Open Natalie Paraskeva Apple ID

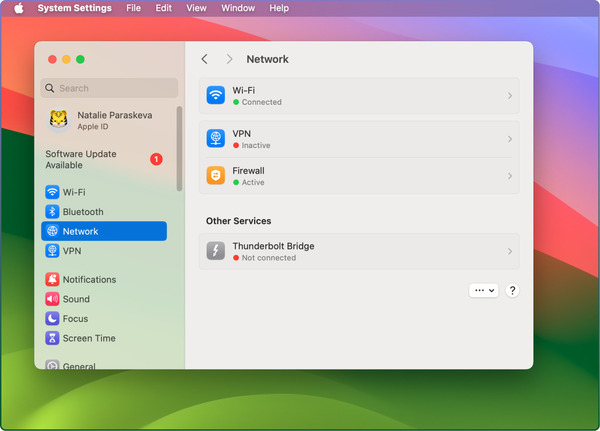pyautogui.click(x=104, y=120)
